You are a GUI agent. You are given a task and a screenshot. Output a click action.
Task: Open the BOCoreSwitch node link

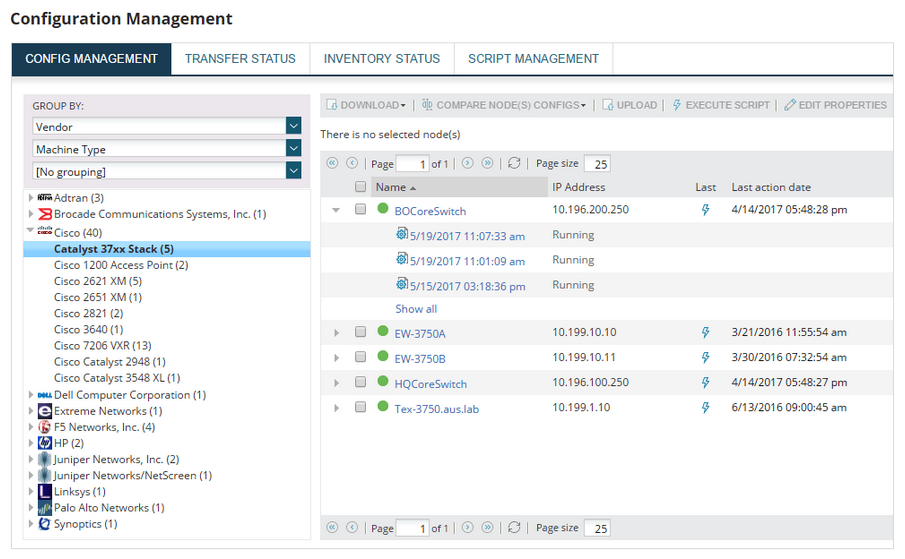pyautogui.click(x=430, y=211)
